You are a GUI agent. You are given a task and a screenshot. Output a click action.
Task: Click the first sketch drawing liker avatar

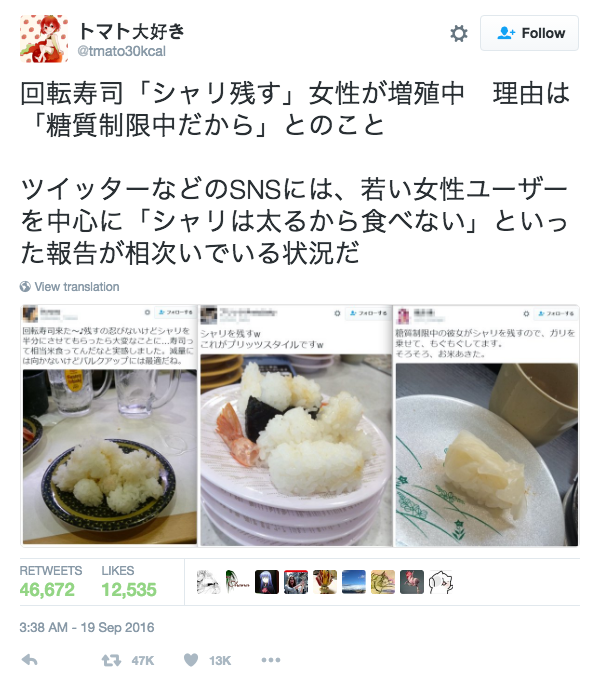(x=209, y=582)
